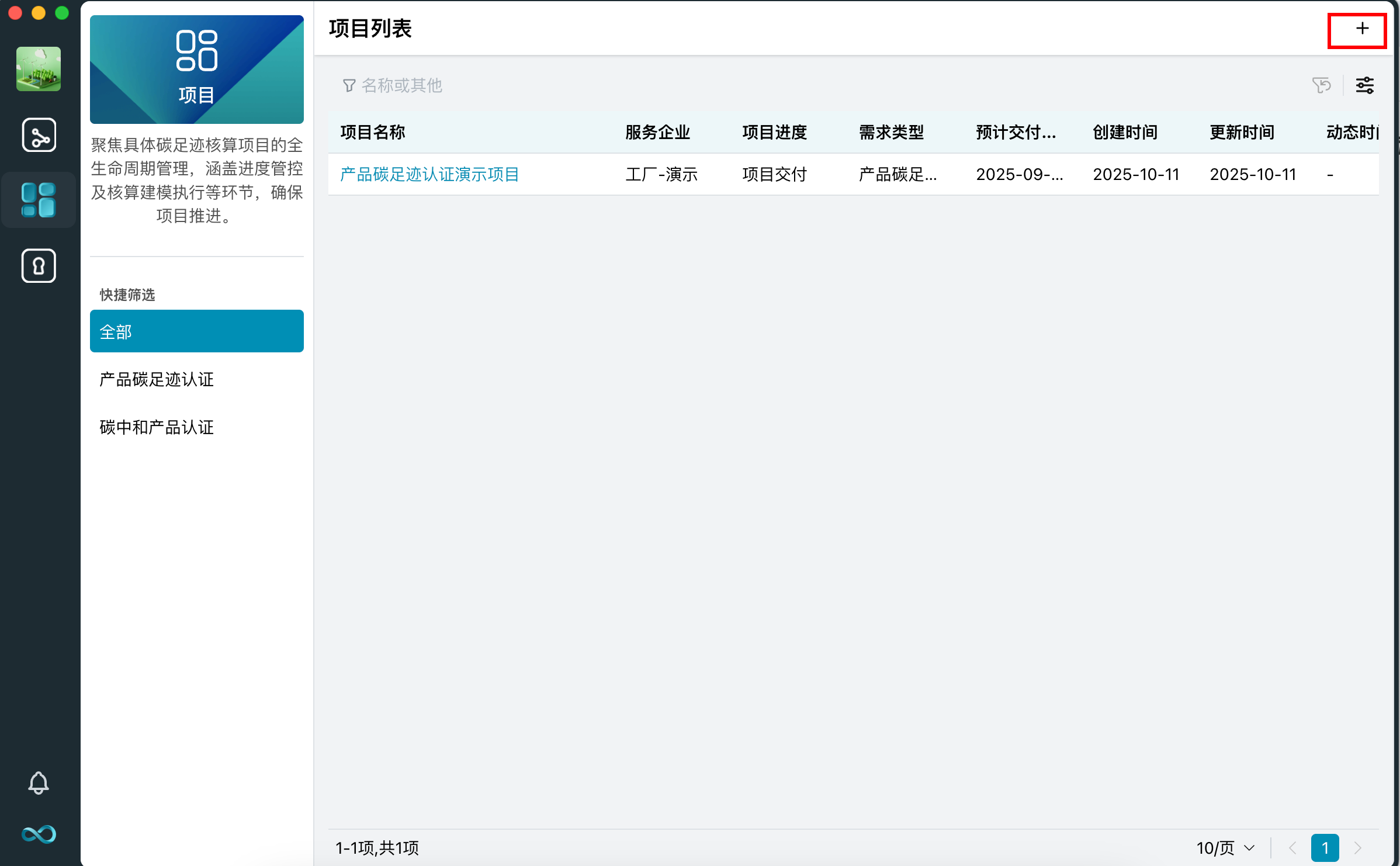Select the 碳中和产品认证 quick filter

(157, 428)
